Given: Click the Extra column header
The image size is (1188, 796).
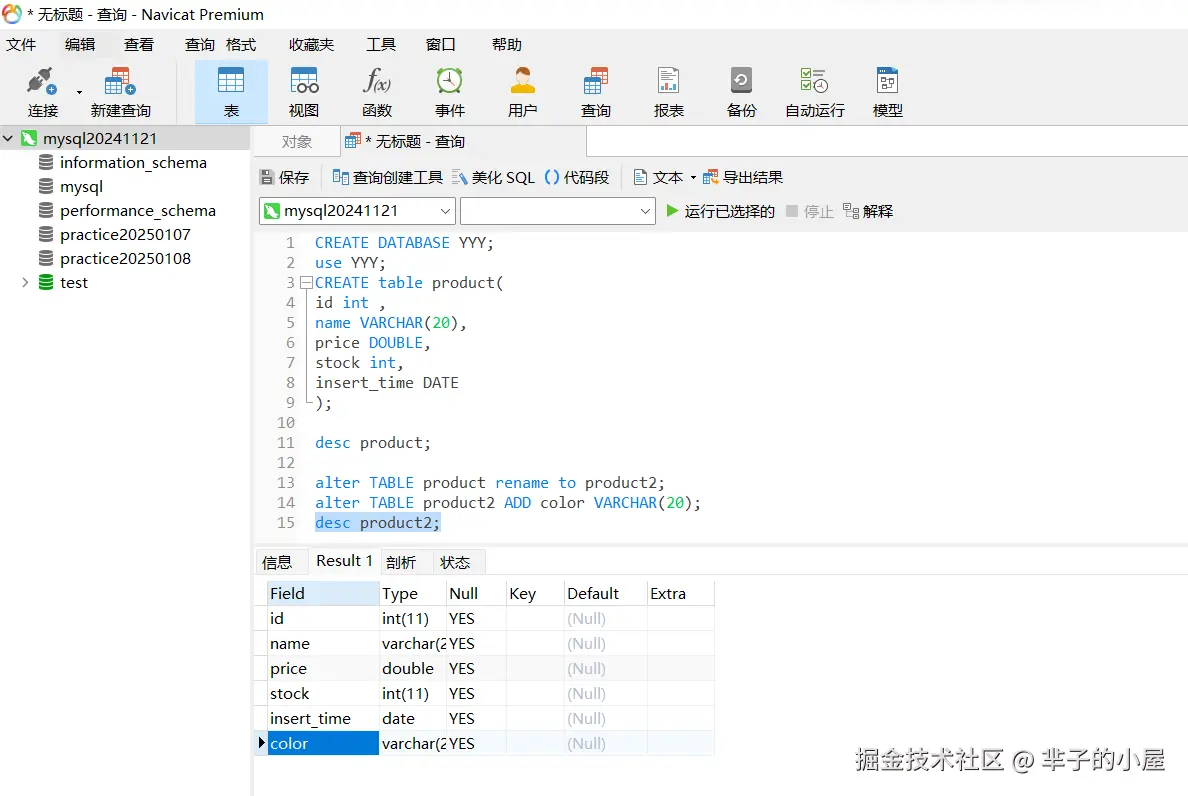Looking at the screenshot, I should coord(680,594).
